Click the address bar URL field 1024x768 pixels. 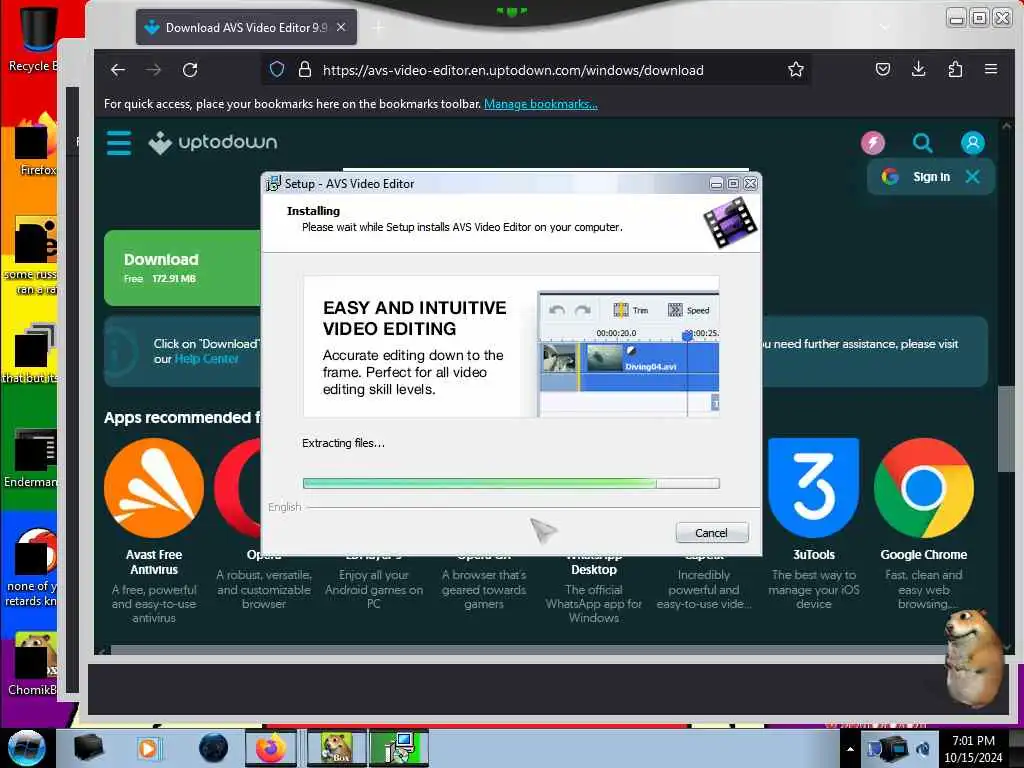(x=513, y=70)
